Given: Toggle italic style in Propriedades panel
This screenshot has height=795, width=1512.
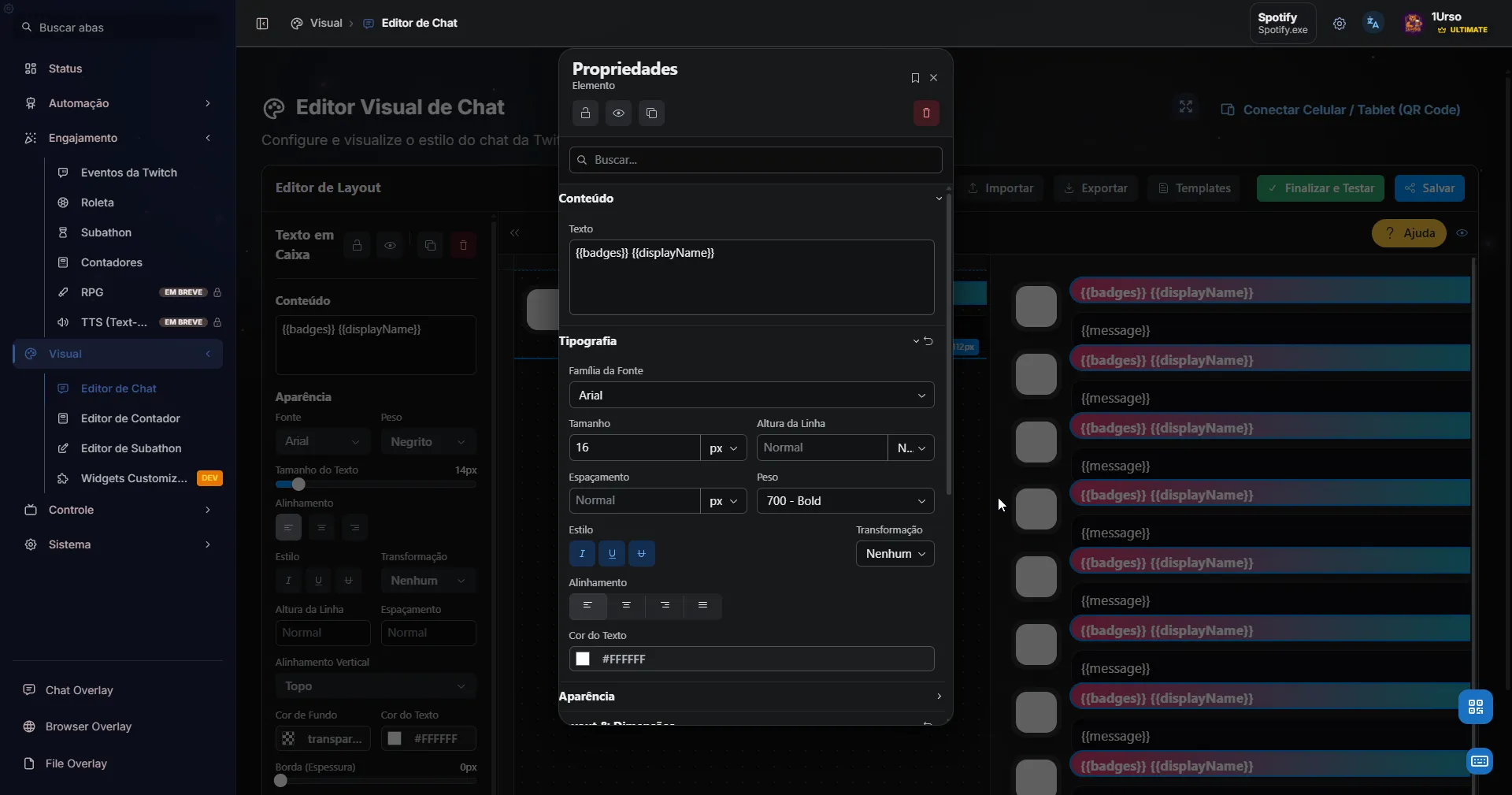Looking at the screenshot, I should tap(582, 554).
